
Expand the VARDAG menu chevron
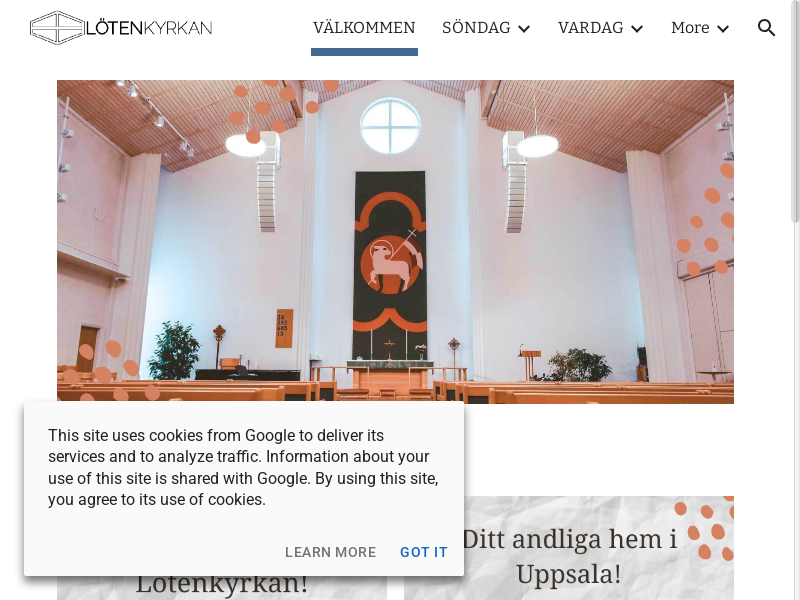[637, 29]
